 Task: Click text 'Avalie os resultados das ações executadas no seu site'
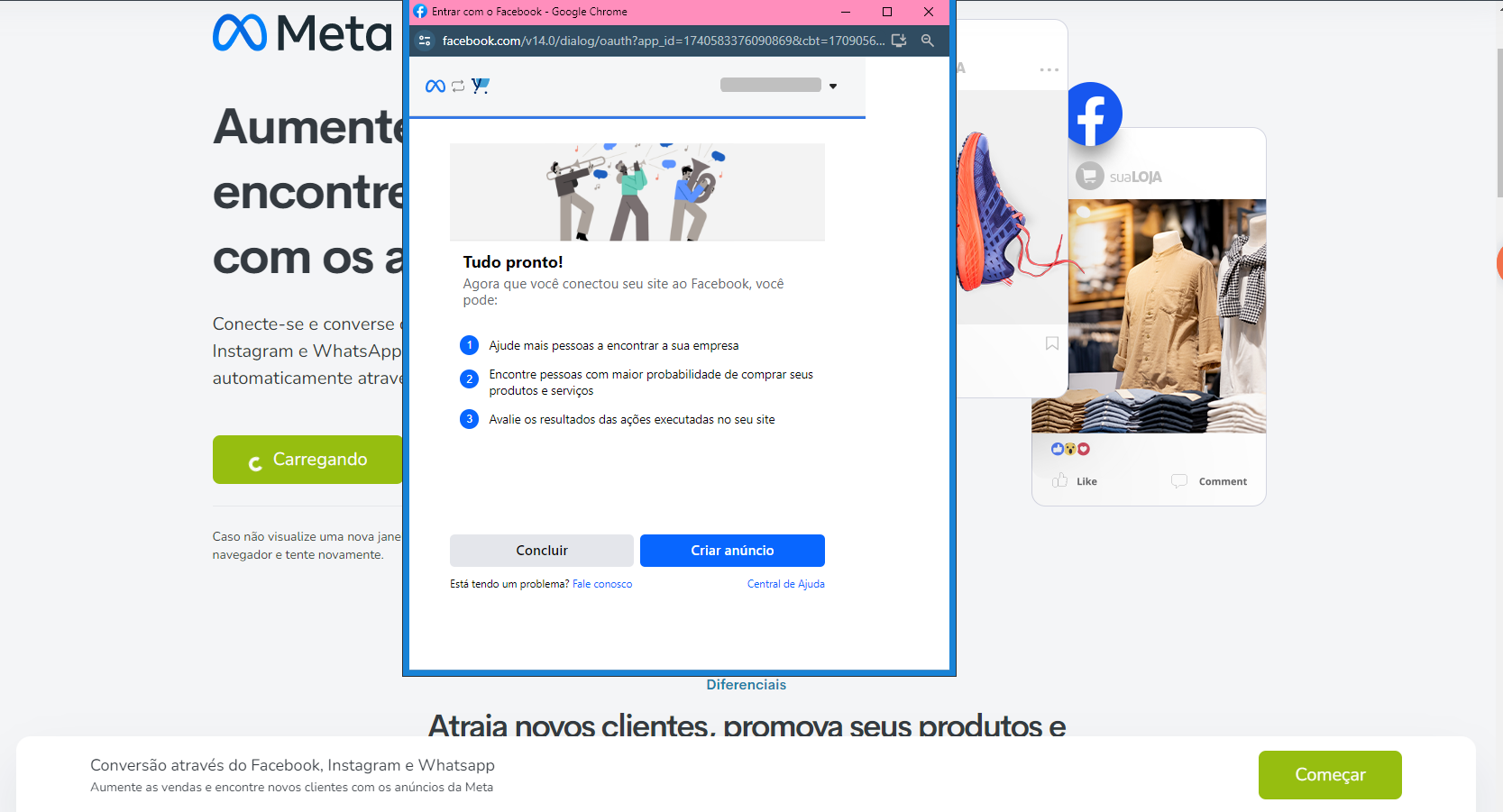(632, 420)
